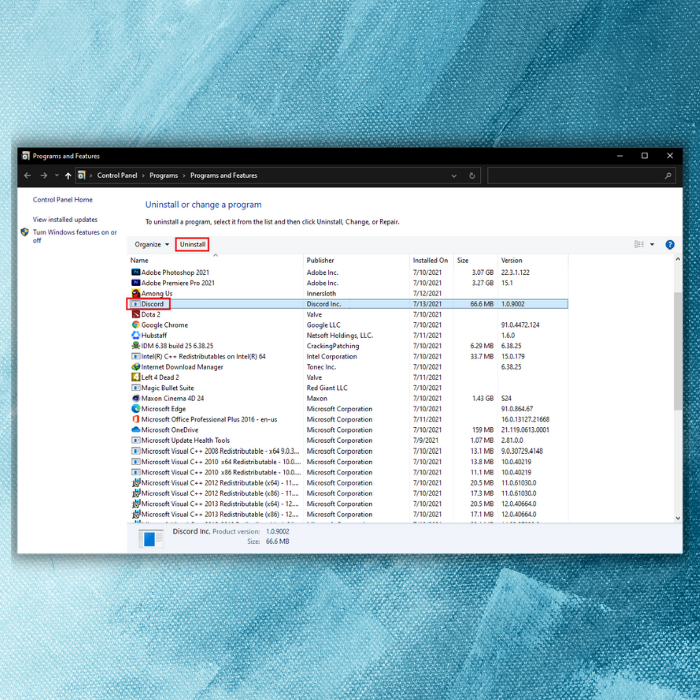Click the 91.0.4472.124 version cell
Image resolution: width=700 pixels, height=700 pixels.
click(520, 325)
